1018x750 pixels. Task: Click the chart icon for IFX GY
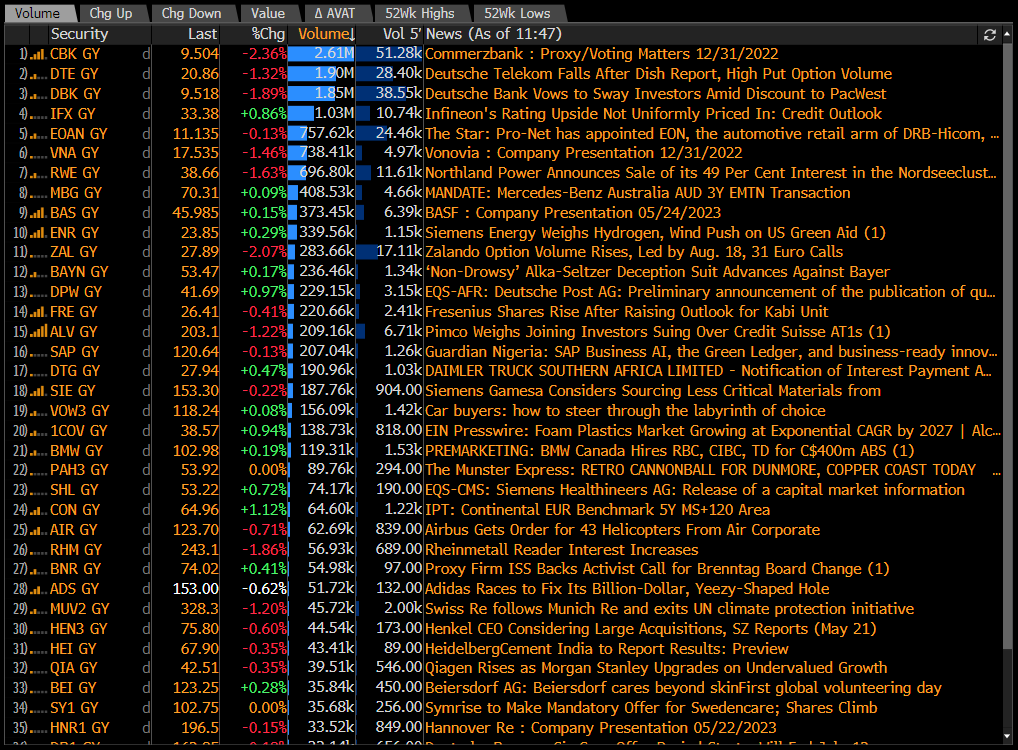click(38, 114)
